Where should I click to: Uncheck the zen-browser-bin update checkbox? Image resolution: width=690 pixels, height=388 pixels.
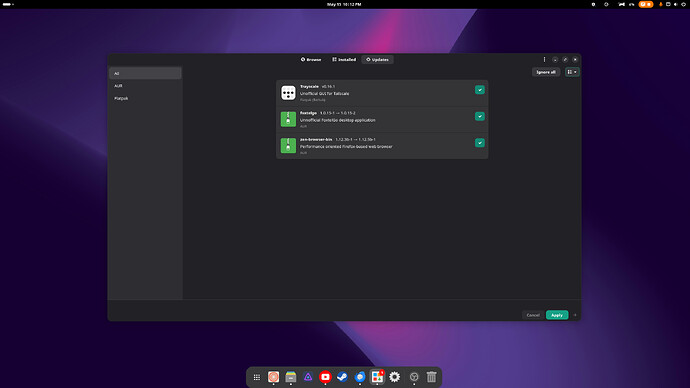480,143
